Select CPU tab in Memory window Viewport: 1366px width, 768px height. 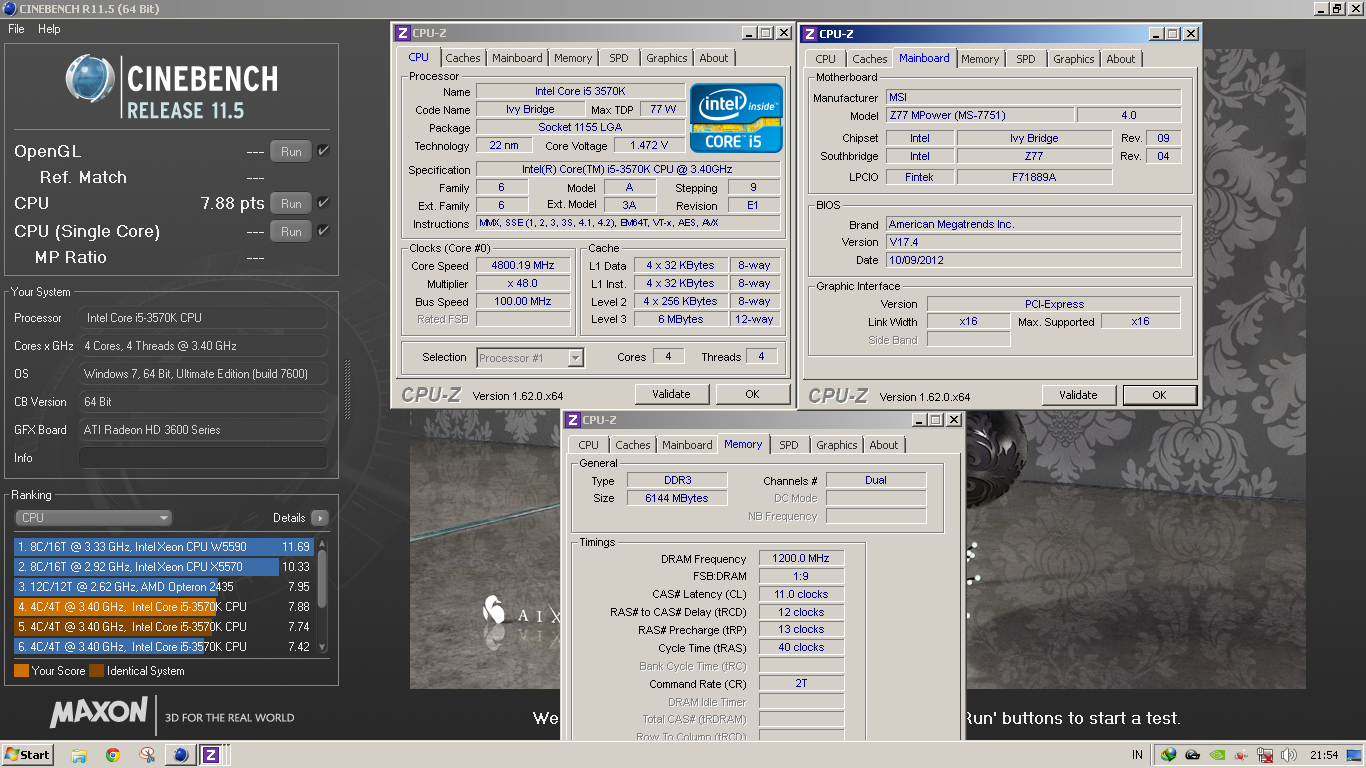click(x=588, y=445)
